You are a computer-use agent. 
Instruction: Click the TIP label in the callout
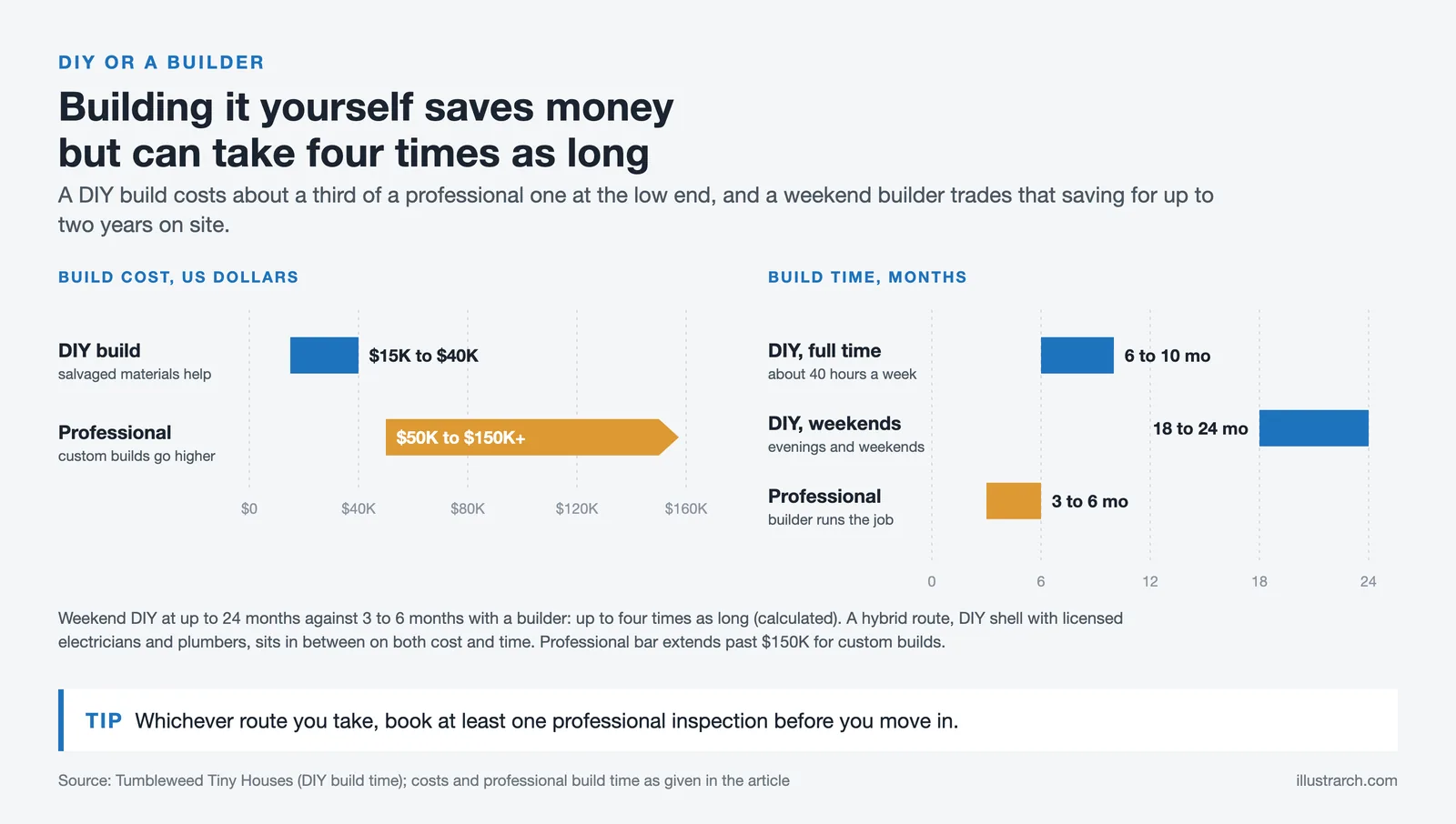click(x=104, y=721)
